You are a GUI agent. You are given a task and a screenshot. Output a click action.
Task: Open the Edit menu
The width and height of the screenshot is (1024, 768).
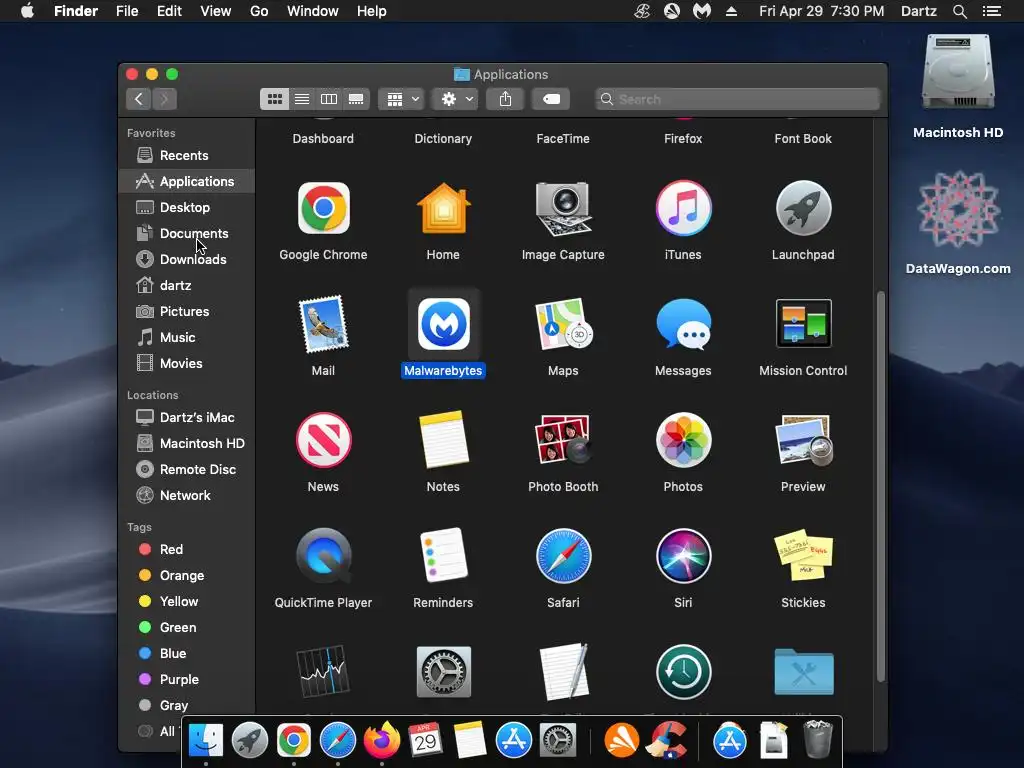tap(169, 11)
